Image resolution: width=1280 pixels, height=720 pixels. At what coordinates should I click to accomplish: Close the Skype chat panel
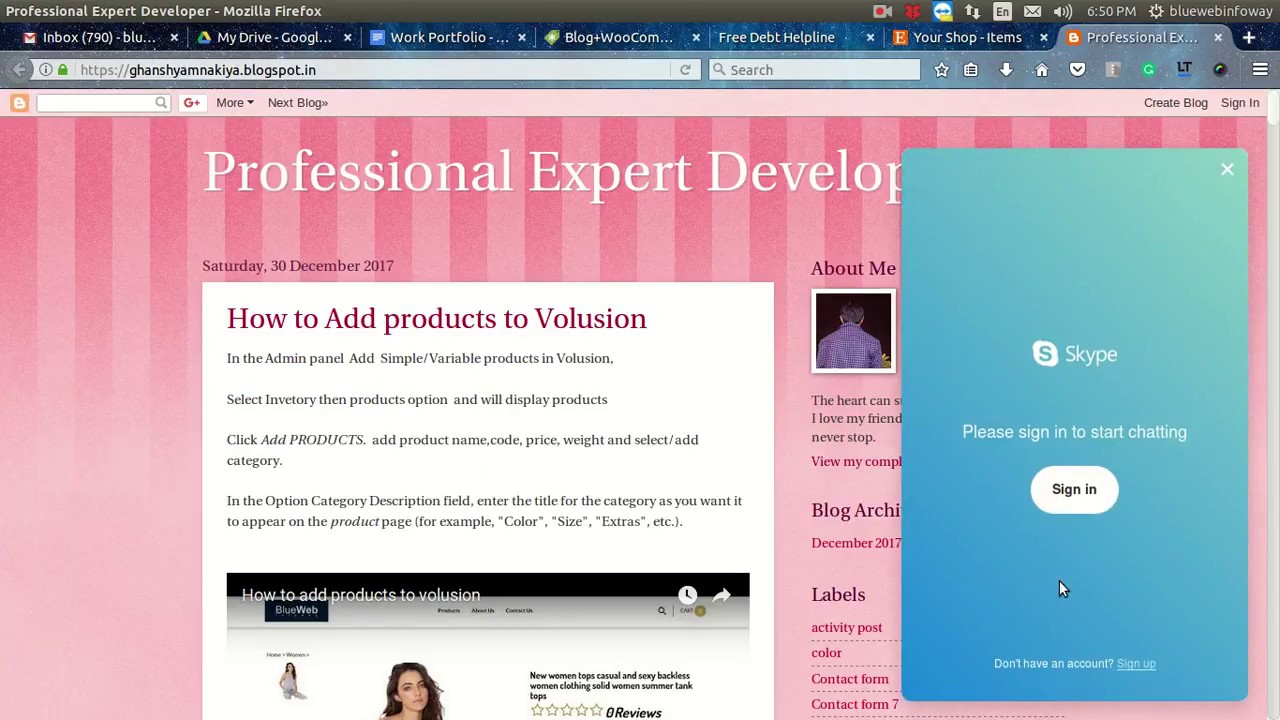tap(1227, 169)
